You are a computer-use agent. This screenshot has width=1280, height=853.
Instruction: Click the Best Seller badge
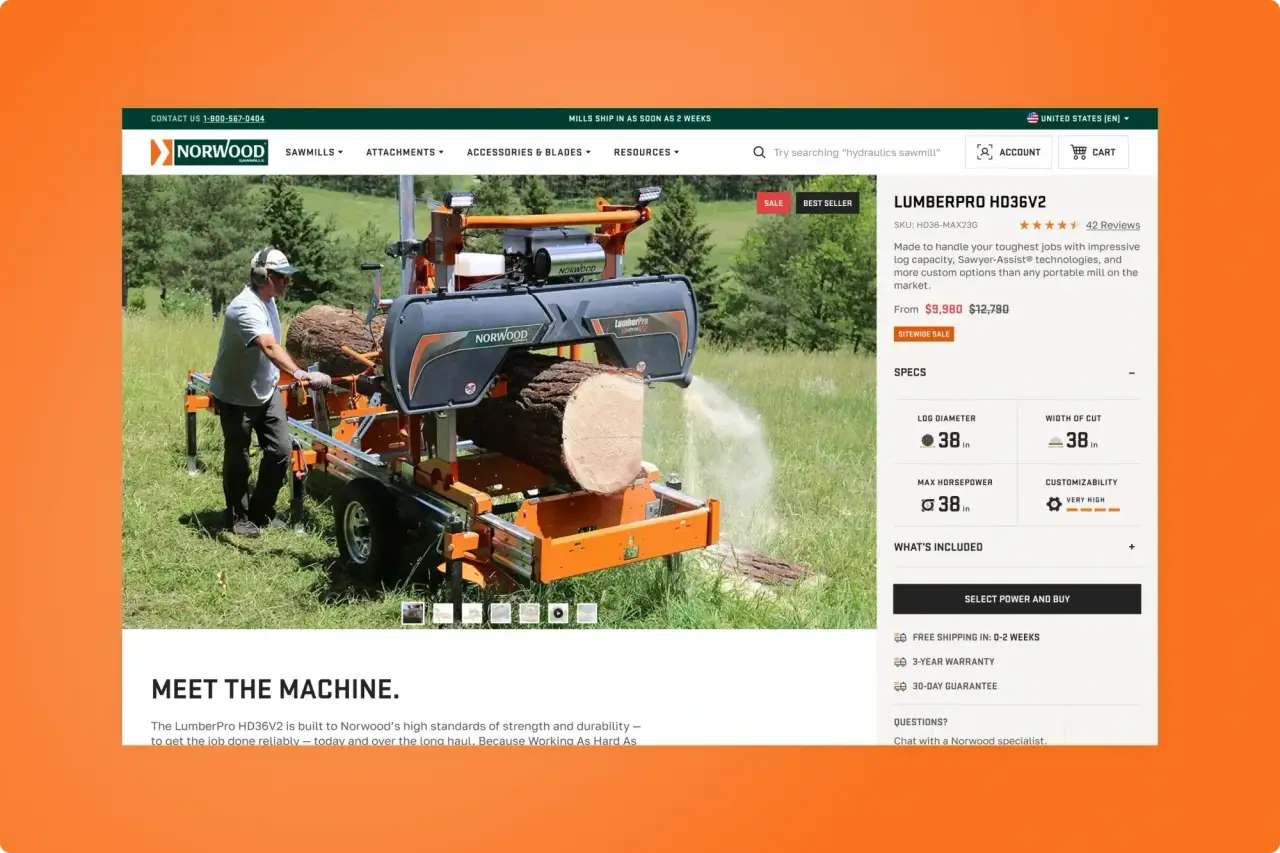point(828,203)
